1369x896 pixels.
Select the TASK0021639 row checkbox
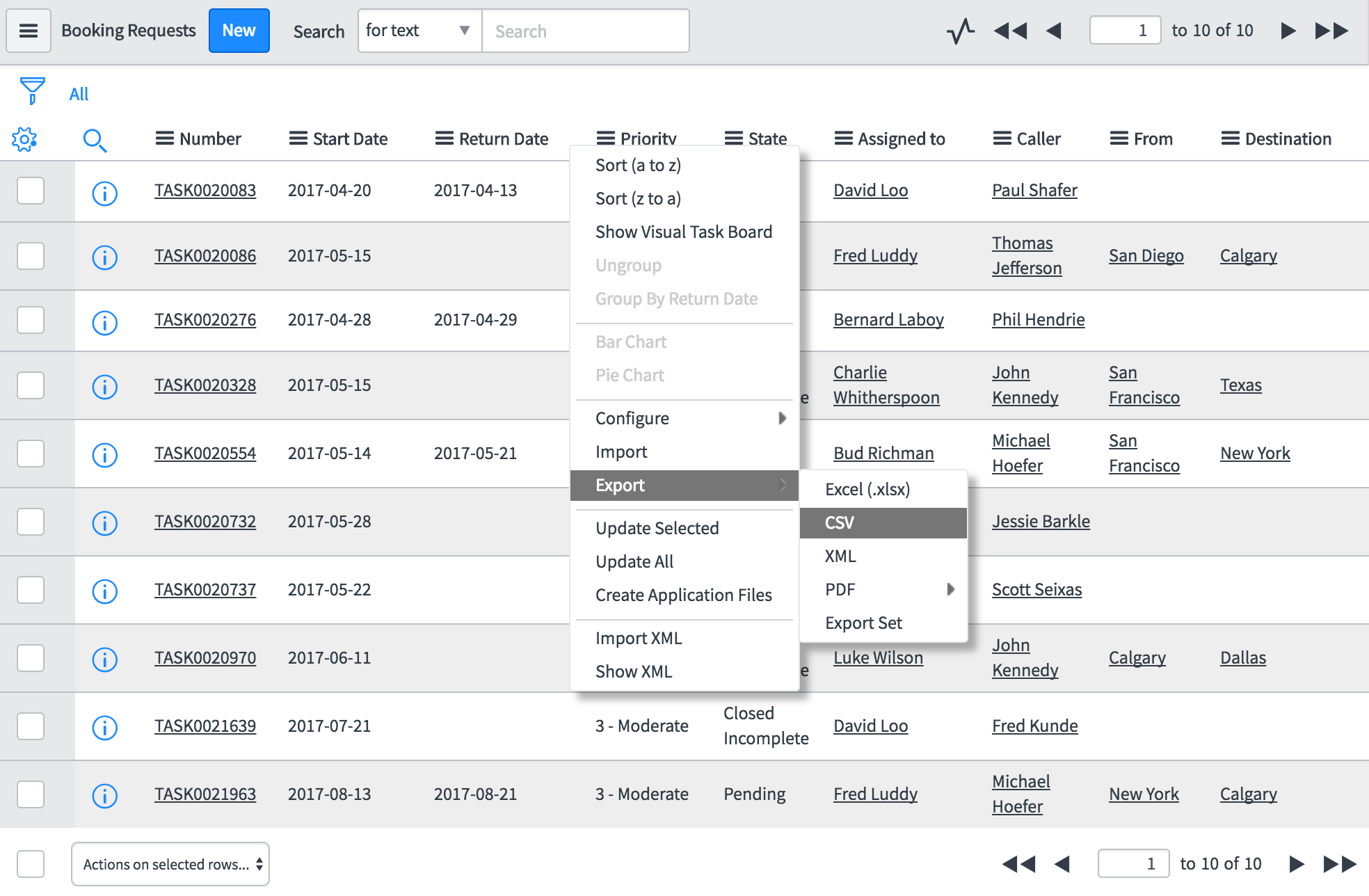point(31,726)
